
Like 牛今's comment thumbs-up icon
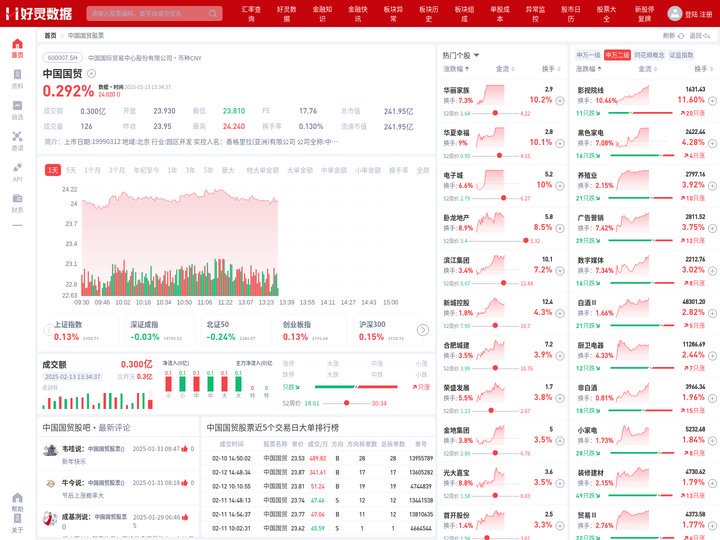[x=185, y=483]
